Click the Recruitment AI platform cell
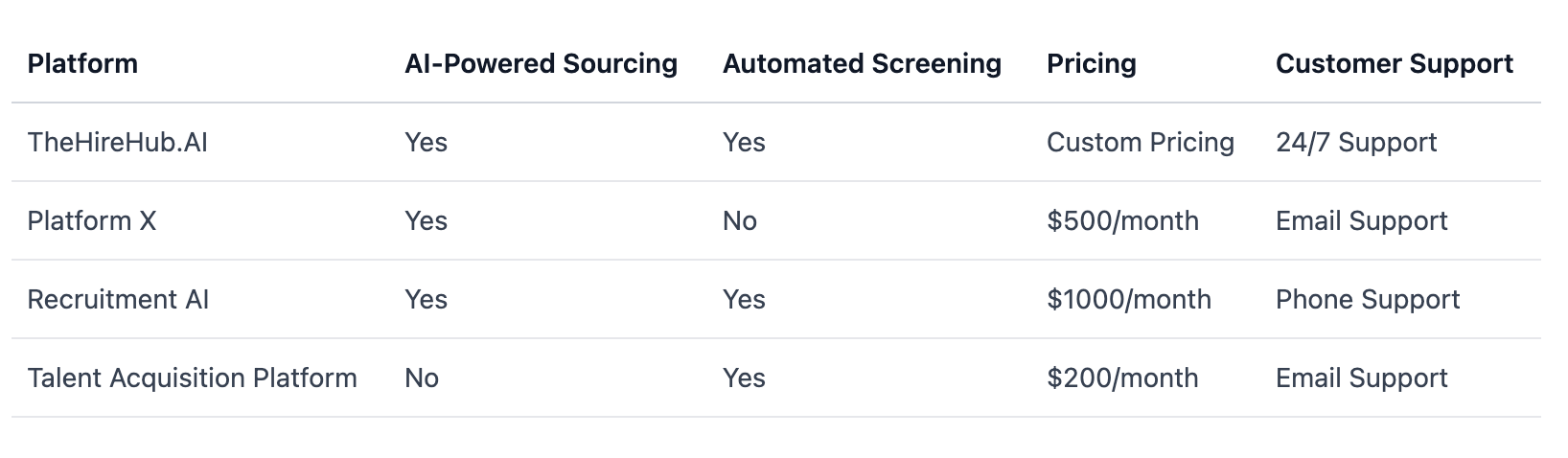The height and width of the screenshot is (458, 1568). (x=118, y=299)
